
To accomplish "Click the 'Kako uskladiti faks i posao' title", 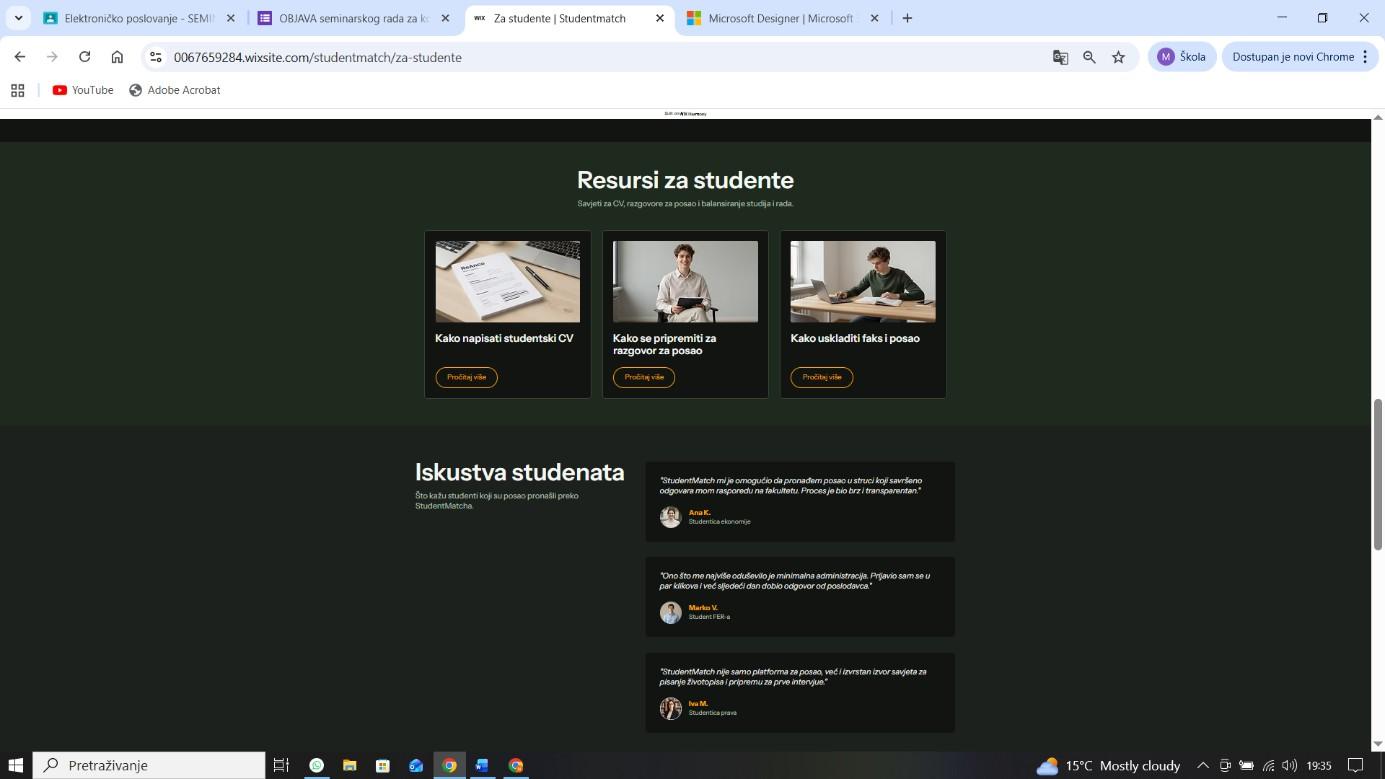I will (855, 338).
